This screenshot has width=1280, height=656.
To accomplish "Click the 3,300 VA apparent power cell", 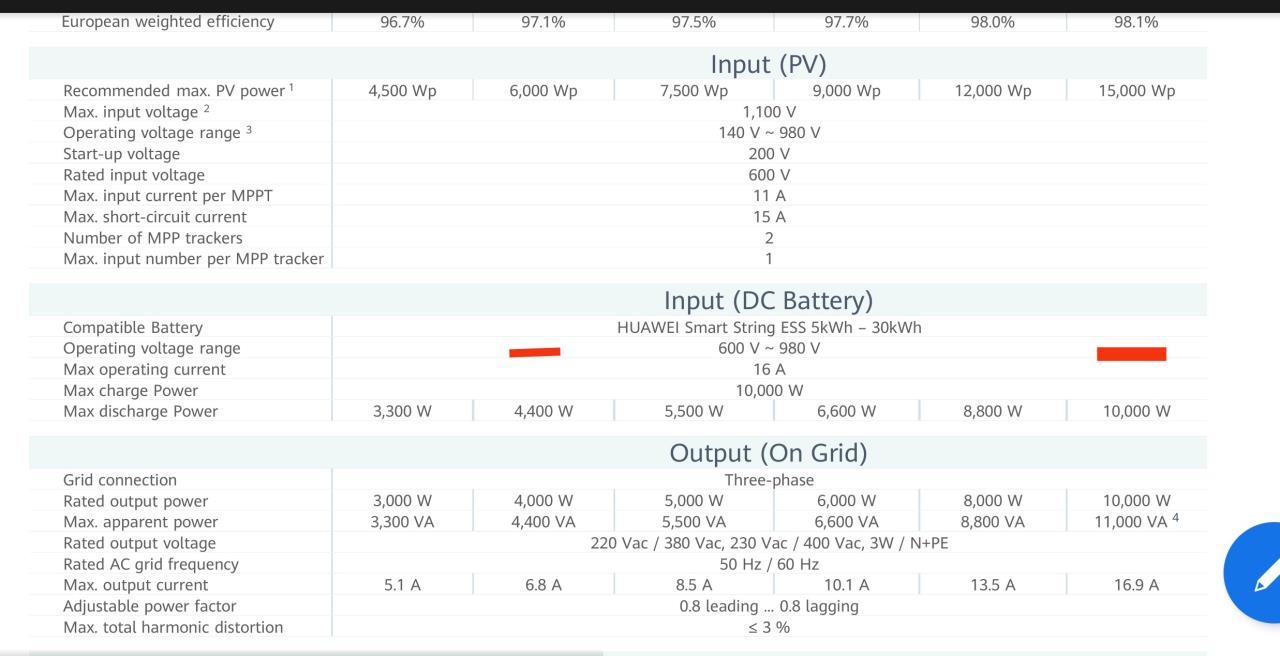I will 402,522.
